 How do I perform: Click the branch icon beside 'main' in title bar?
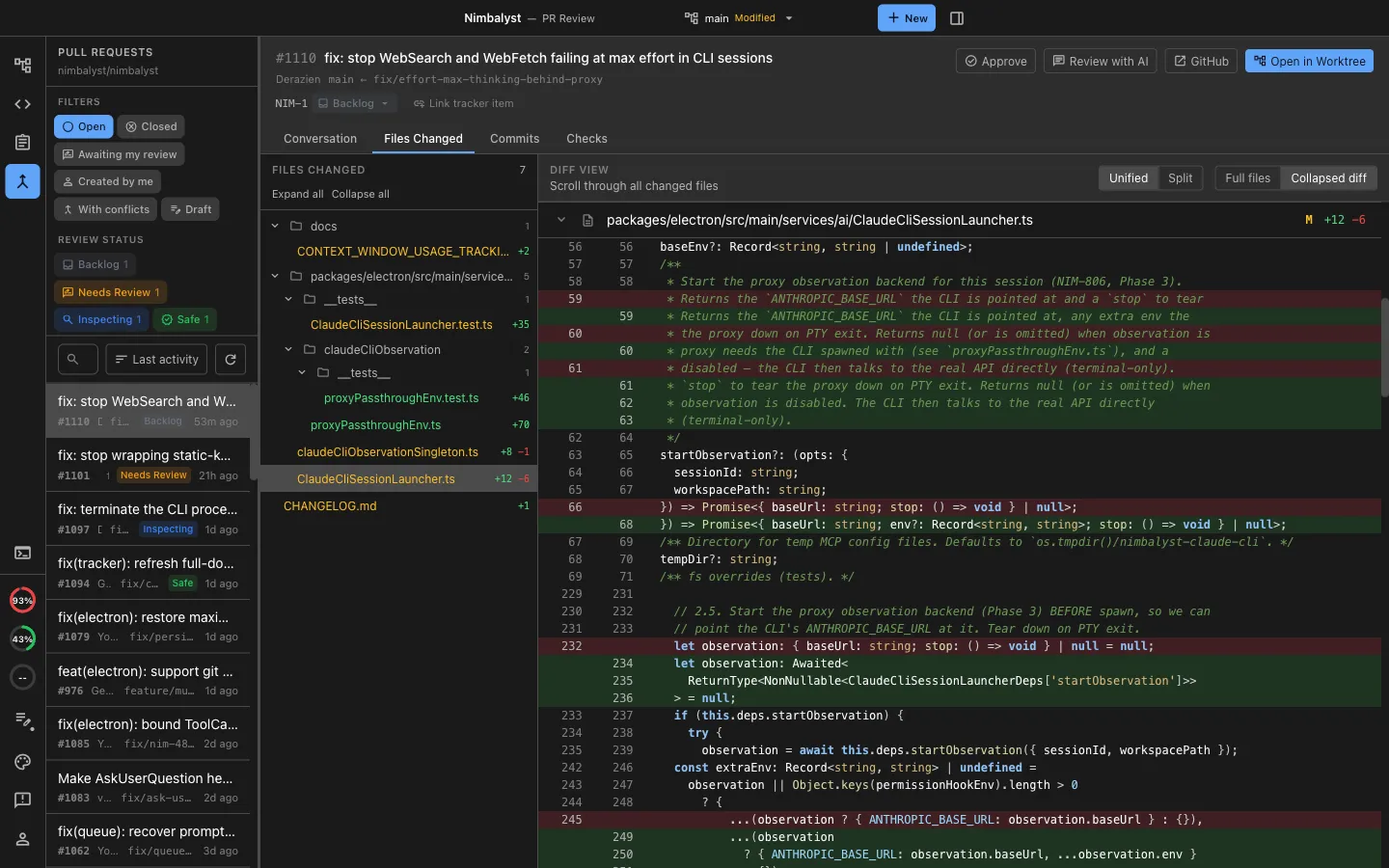pos(691,18)
